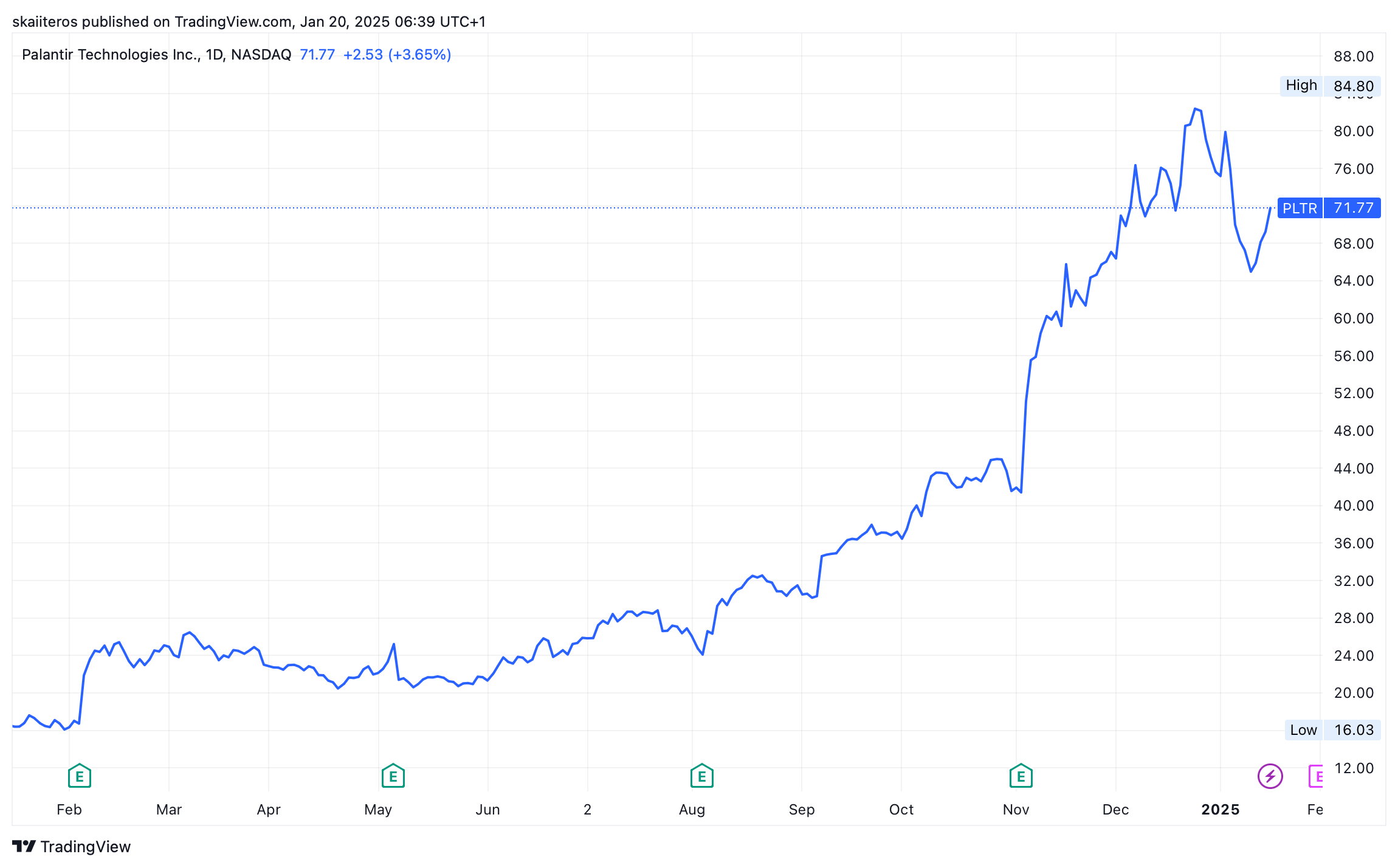Click the 28.00 price axis label
Screen dimensions: 1398x868
(x=1354, y=618)
